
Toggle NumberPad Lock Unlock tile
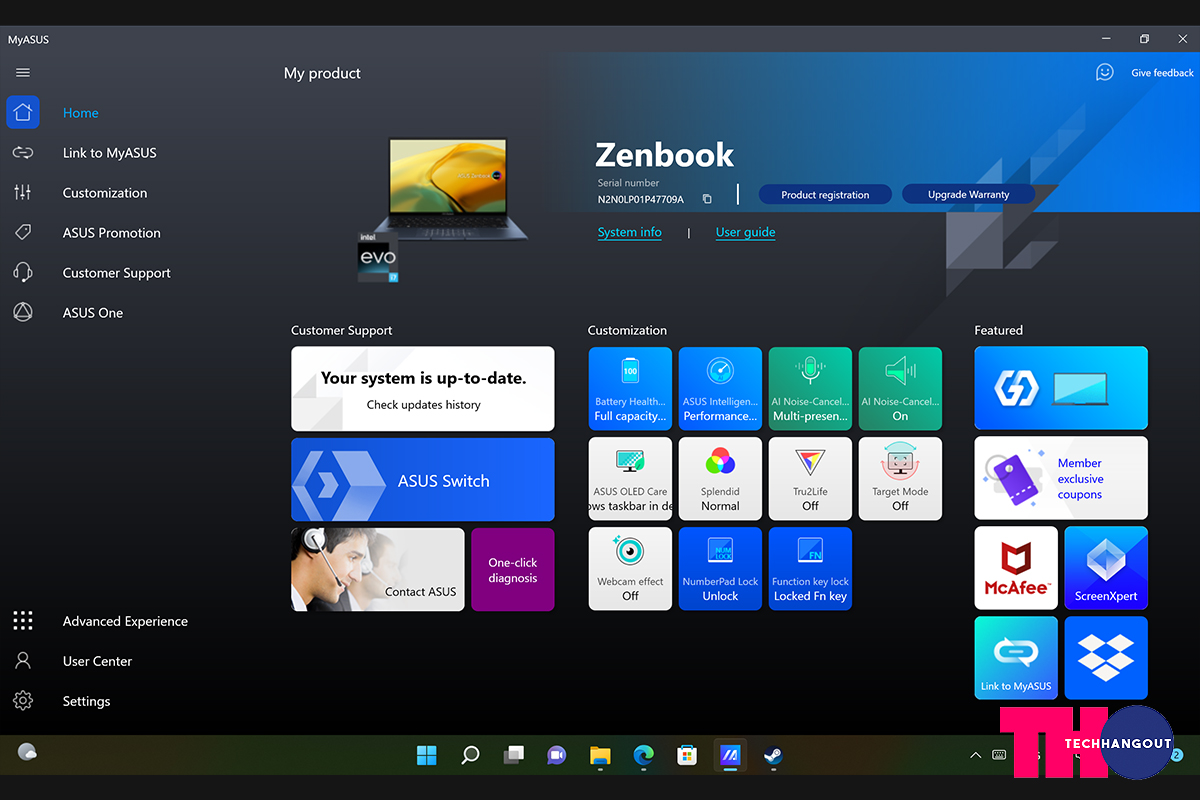point(720,569)
